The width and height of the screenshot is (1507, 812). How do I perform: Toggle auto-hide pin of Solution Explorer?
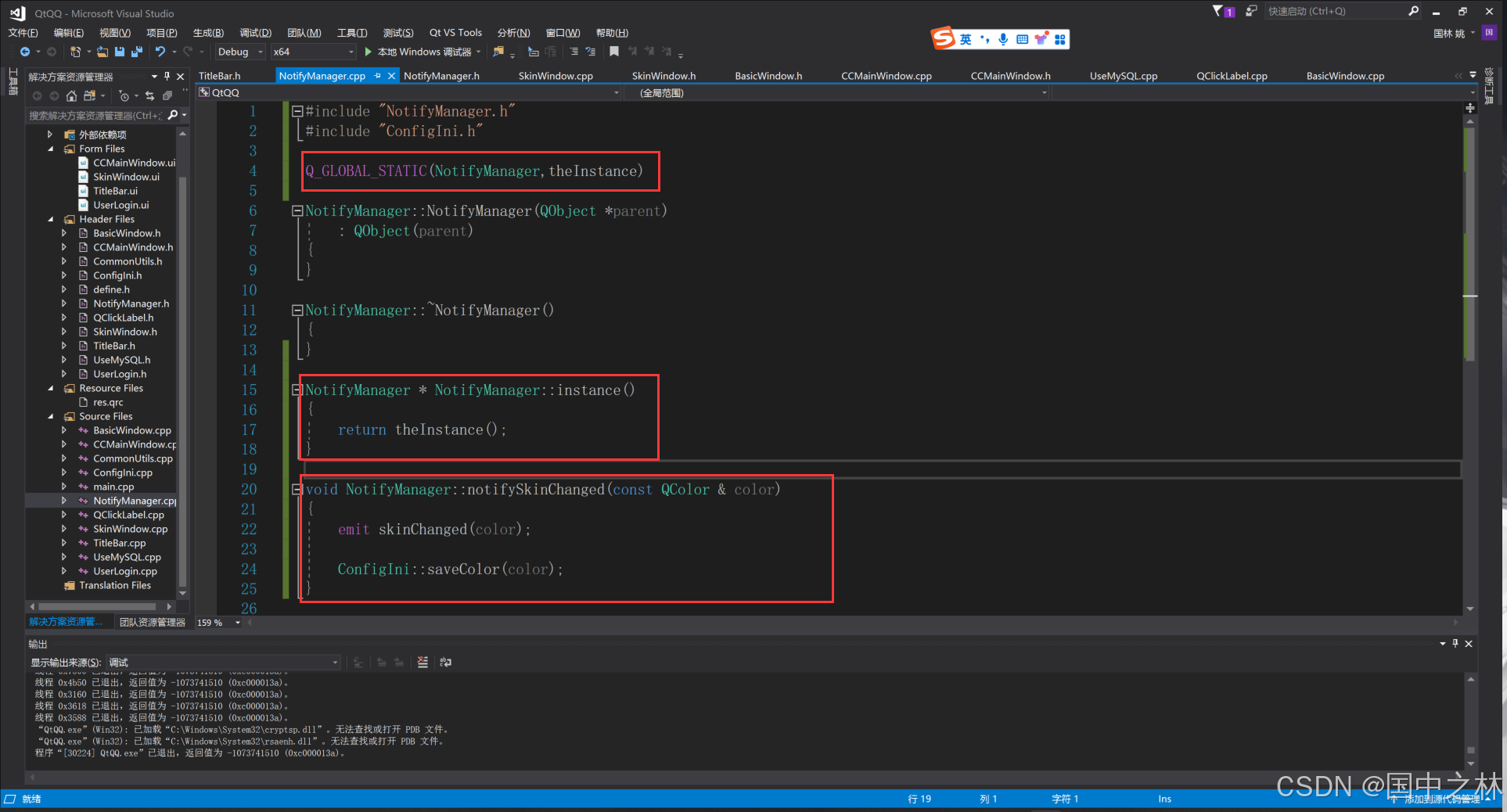pyautogui.click(x=167, y=76)
